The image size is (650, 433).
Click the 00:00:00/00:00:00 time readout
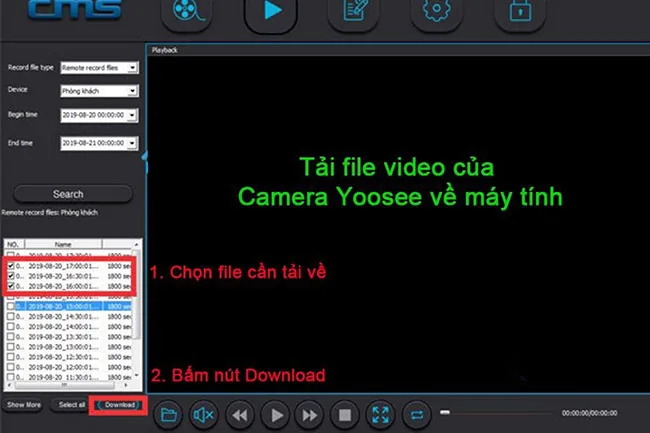pos(589,413)
